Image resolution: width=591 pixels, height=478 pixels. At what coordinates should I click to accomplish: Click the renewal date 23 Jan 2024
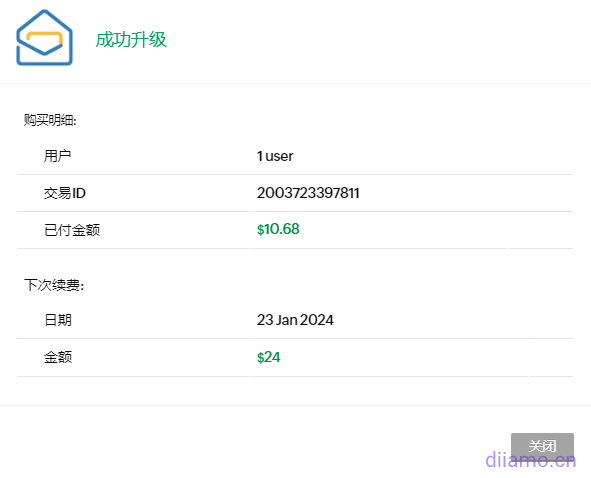[x=295, y=320]
